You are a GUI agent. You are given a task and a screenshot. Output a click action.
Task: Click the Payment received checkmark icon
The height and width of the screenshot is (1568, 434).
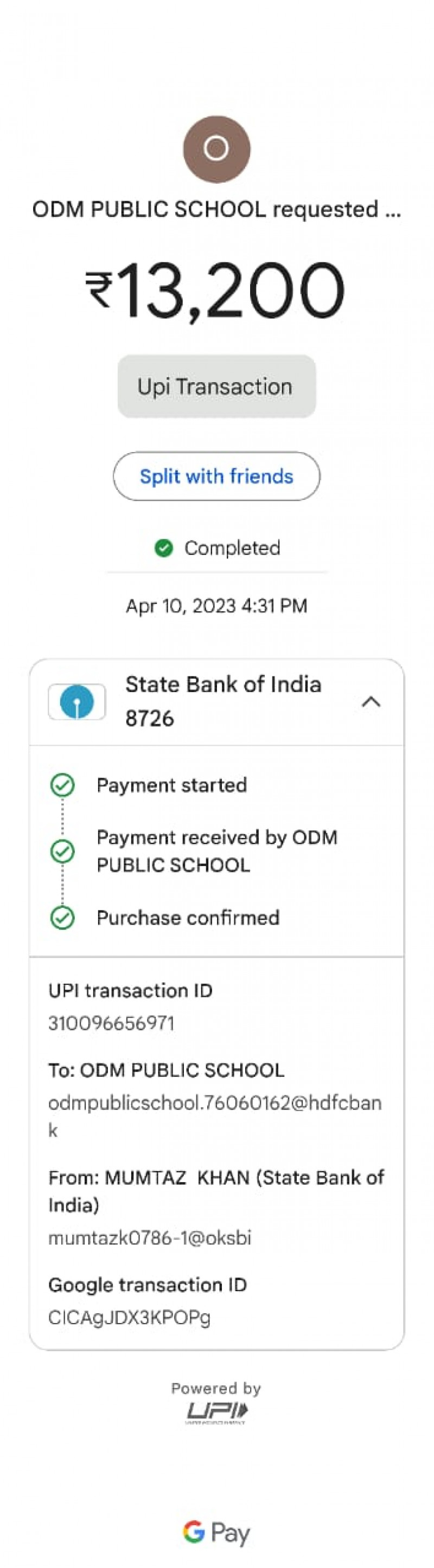pos(62,851)
